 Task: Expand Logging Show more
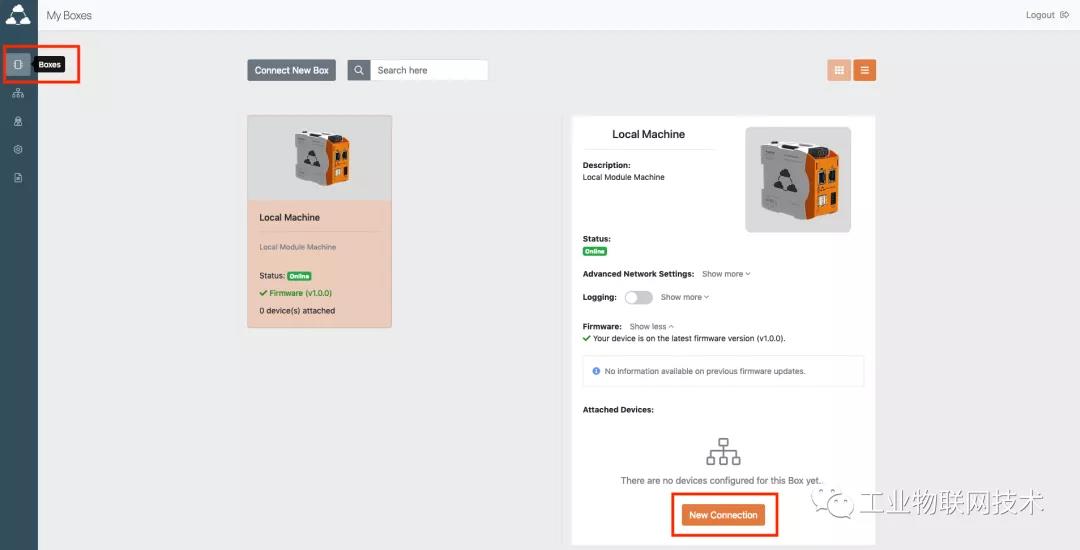coord(685,297)
